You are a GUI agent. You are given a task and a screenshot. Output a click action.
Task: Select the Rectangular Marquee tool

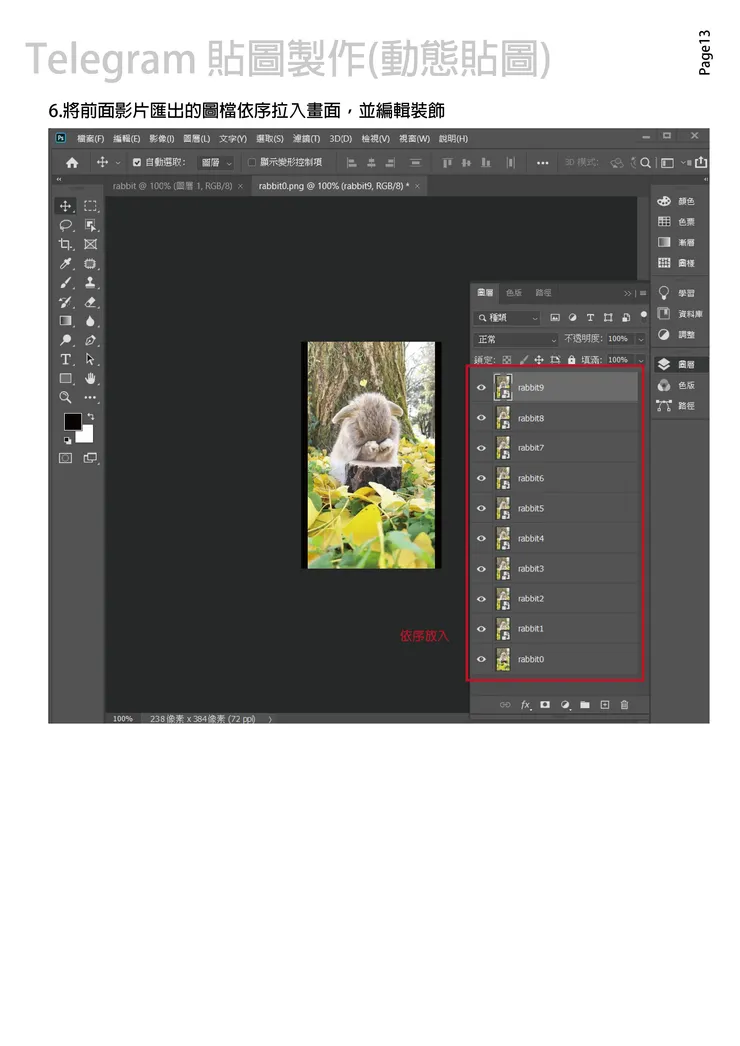click(91, 206)
